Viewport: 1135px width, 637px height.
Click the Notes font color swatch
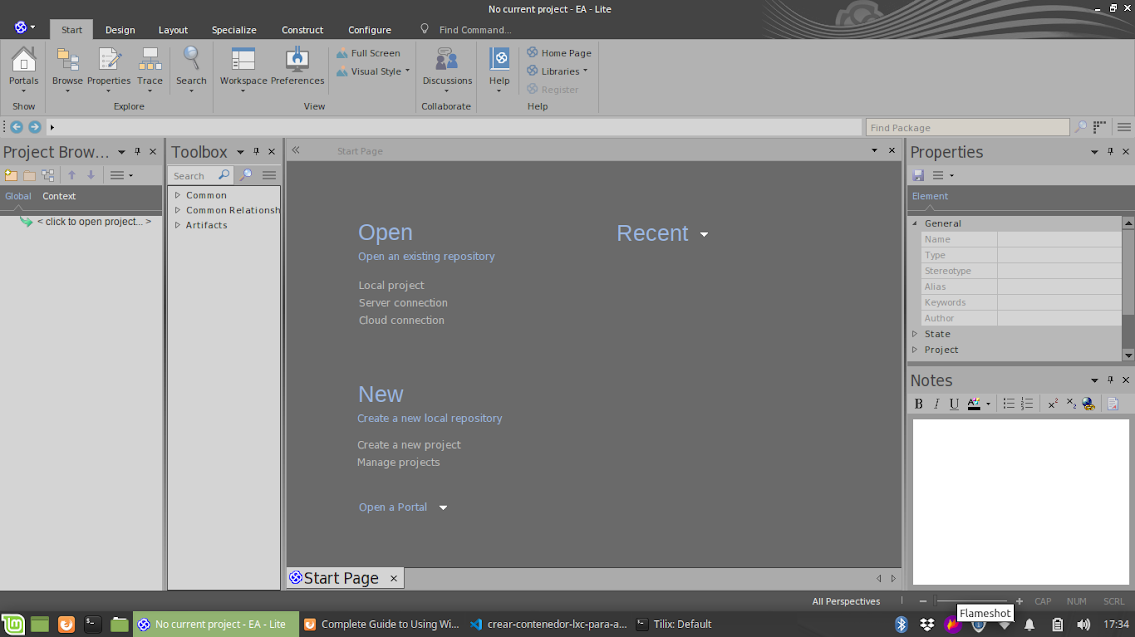pyautogui.click(x=974, y=404)
